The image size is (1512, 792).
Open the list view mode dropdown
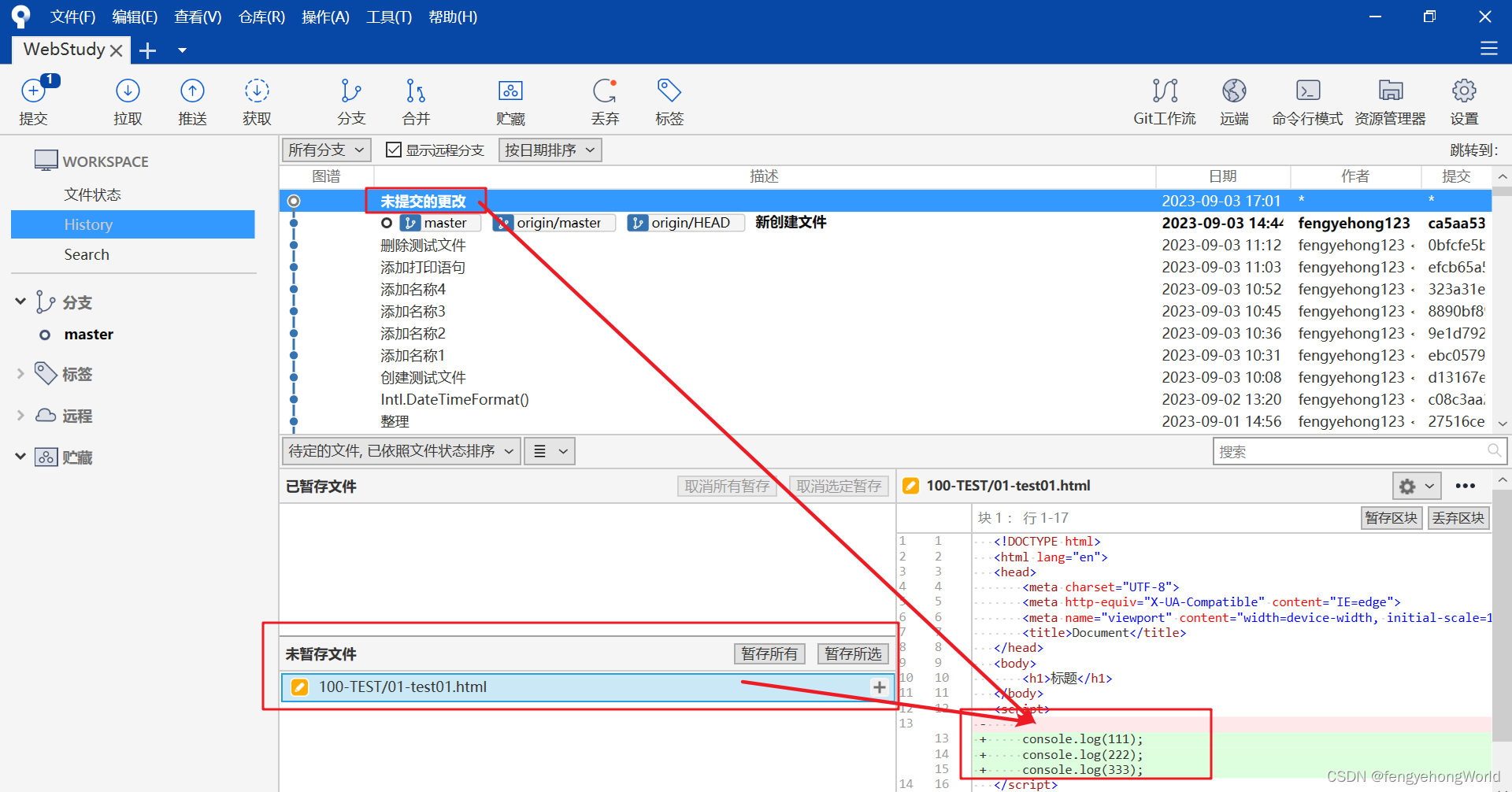550,451
